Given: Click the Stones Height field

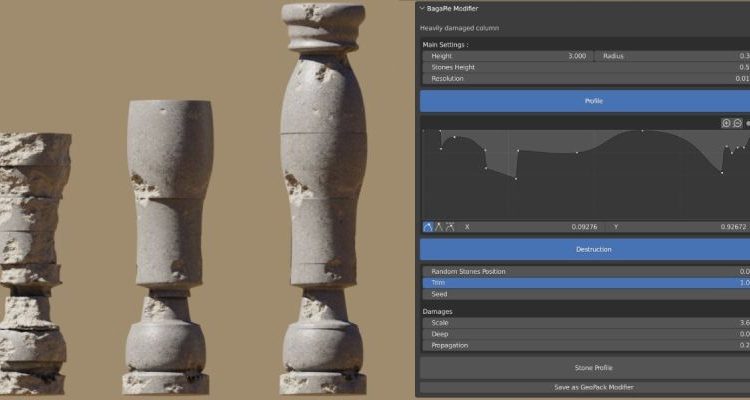Looking at the screenshot, I should tap(585, 67).
